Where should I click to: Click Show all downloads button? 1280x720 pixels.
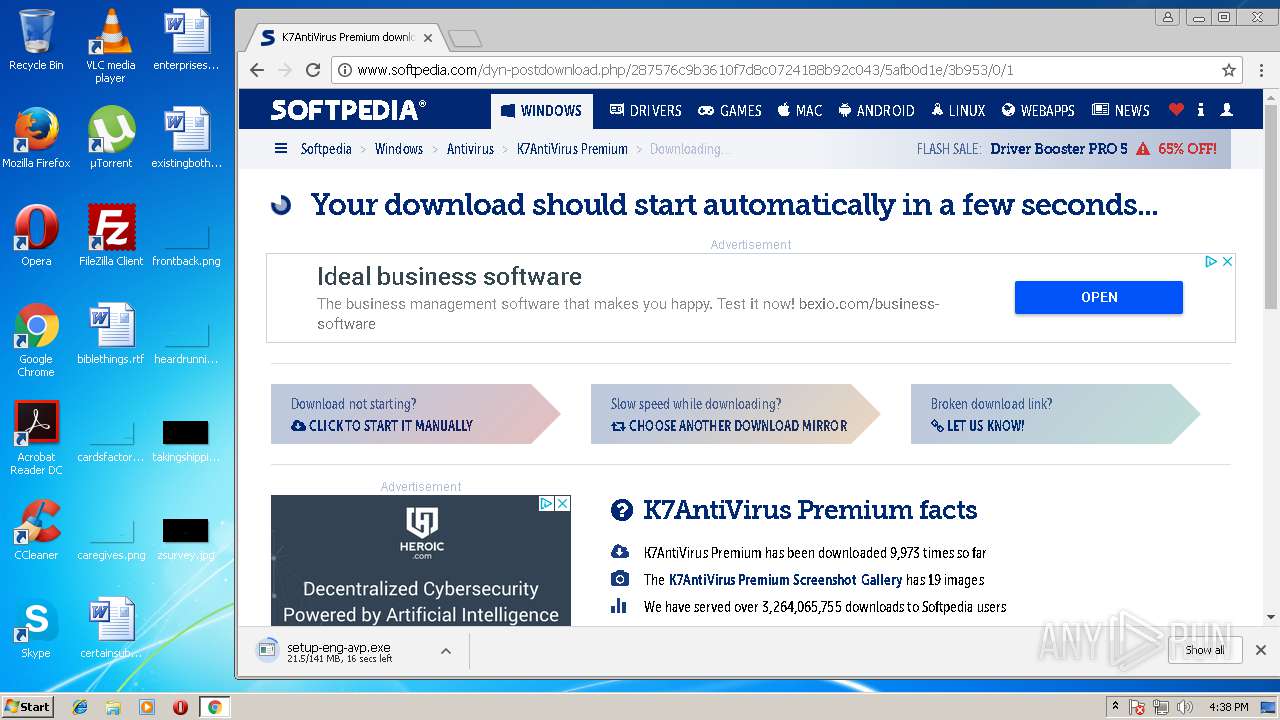click(x=1205, y=650)
